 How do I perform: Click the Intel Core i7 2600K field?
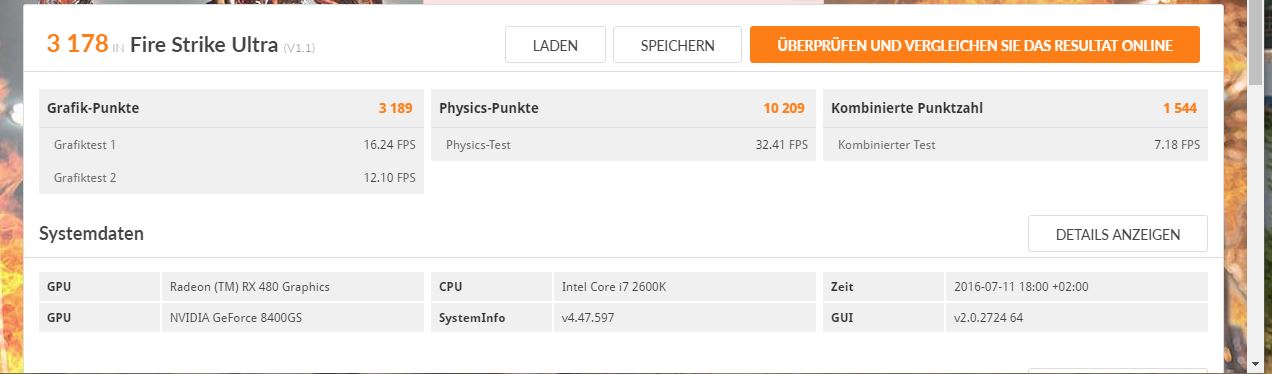click(x=684, y=287)
